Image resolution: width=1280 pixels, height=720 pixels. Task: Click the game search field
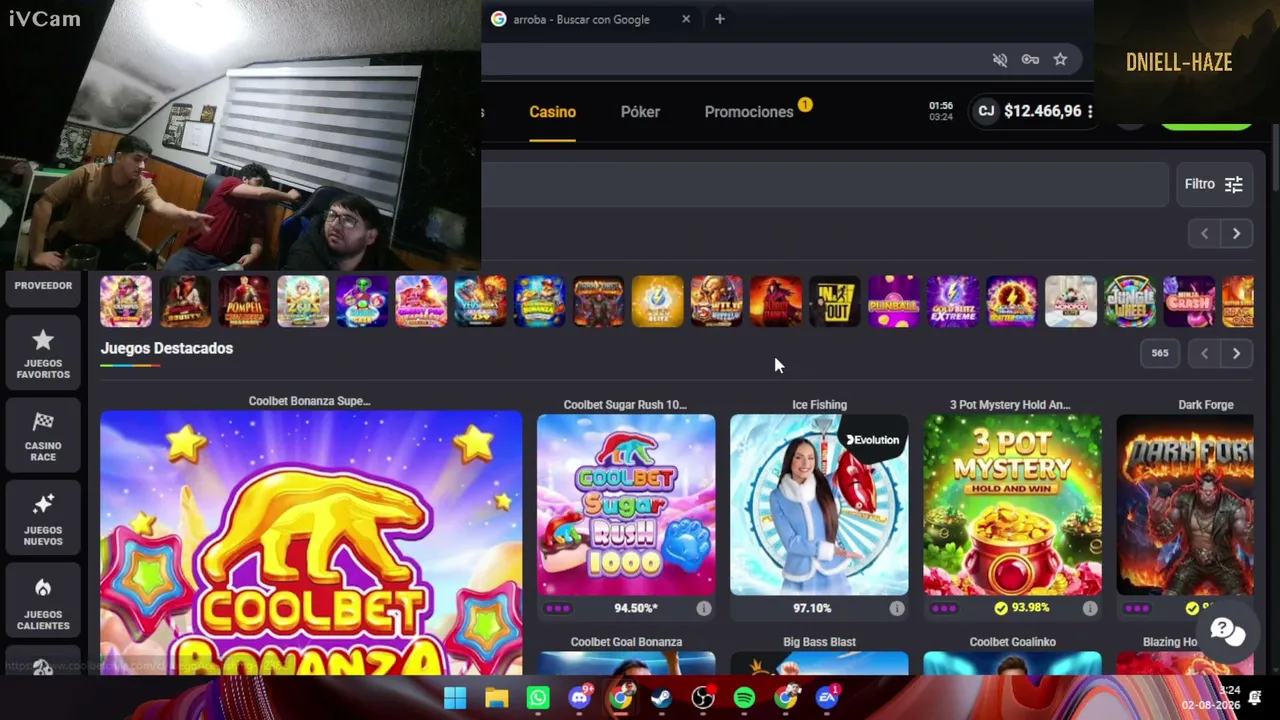825,184
